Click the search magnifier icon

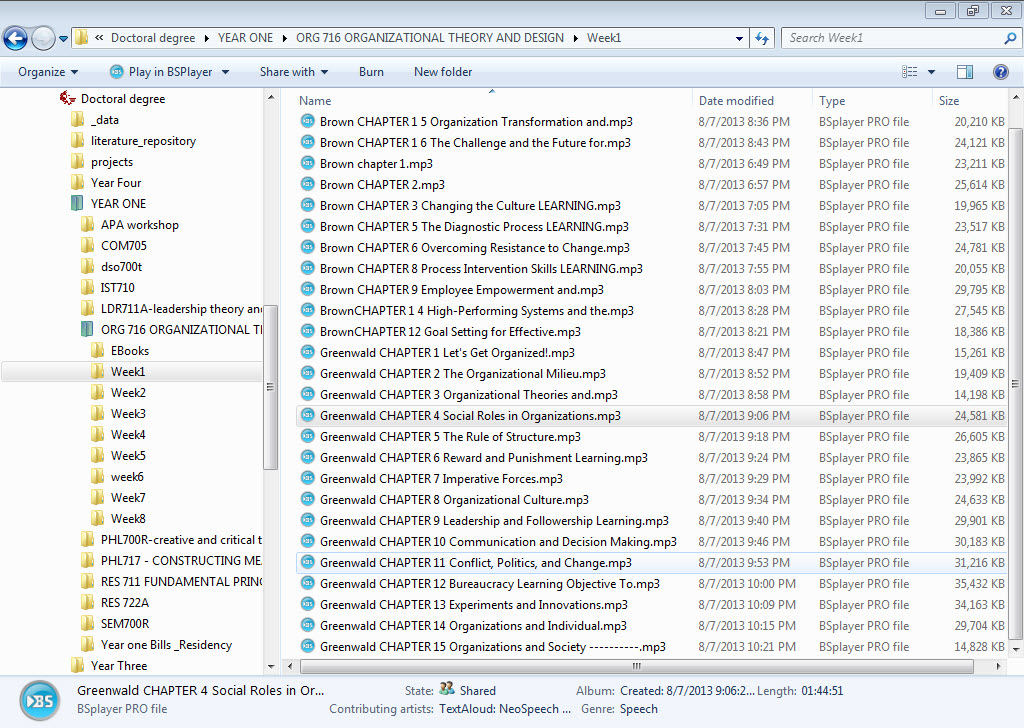[x=1010, y=38]
